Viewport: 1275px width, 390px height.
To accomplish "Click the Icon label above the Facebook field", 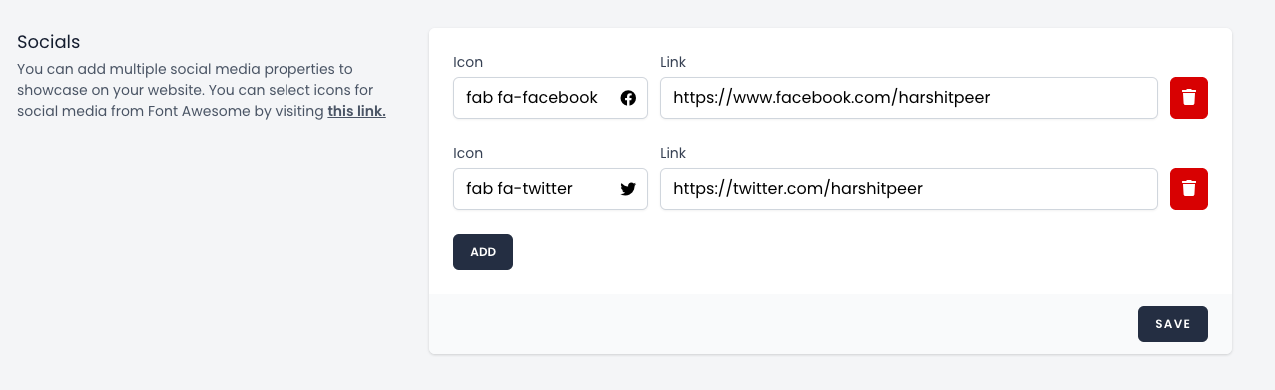I will [x=468, y=62].
